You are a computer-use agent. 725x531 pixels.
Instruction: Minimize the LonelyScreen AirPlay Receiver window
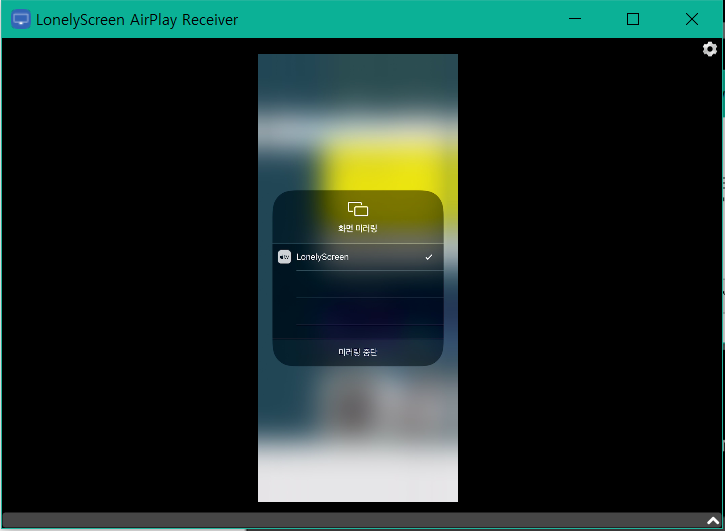point(575,19)
